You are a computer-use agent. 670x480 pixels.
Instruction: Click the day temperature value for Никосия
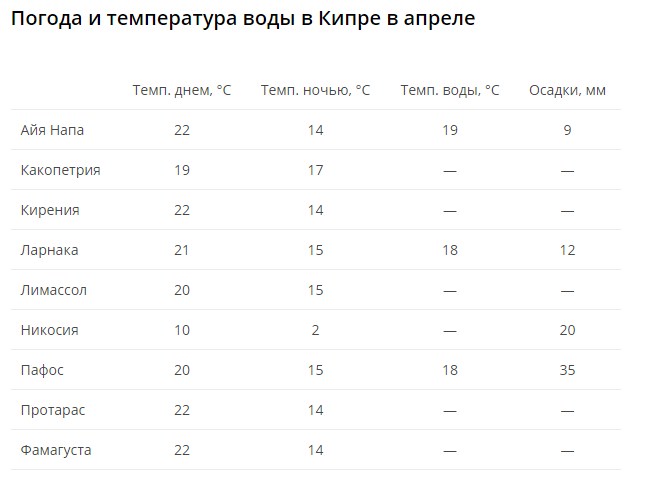point(182,330)
